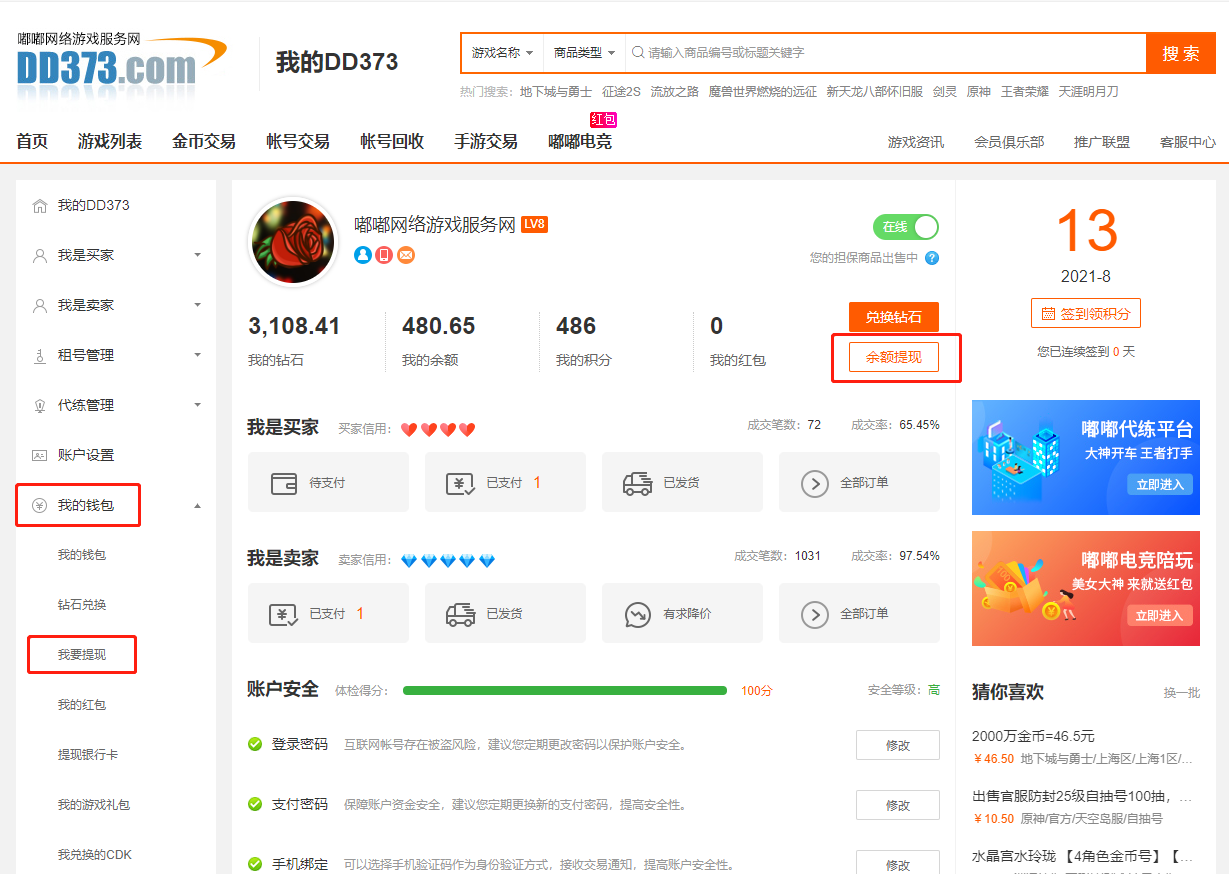Open the 游戏名称 dropdown
This screenshot has width=1229, height=874.
pyautogui.click(x=500, y=52)
